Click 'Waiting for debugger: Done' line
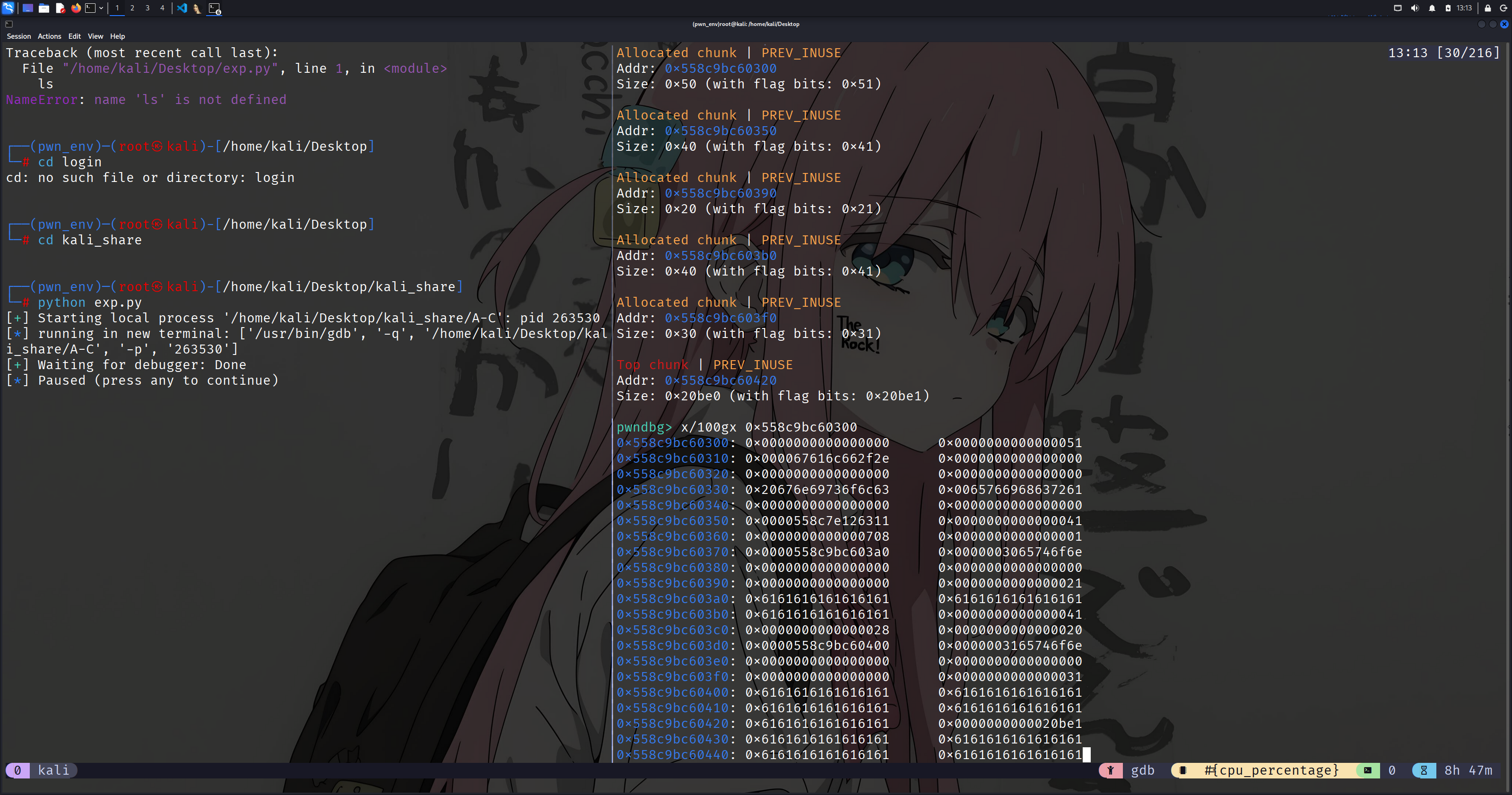The width and height of the screenshot is (1512, 795). 126,365
